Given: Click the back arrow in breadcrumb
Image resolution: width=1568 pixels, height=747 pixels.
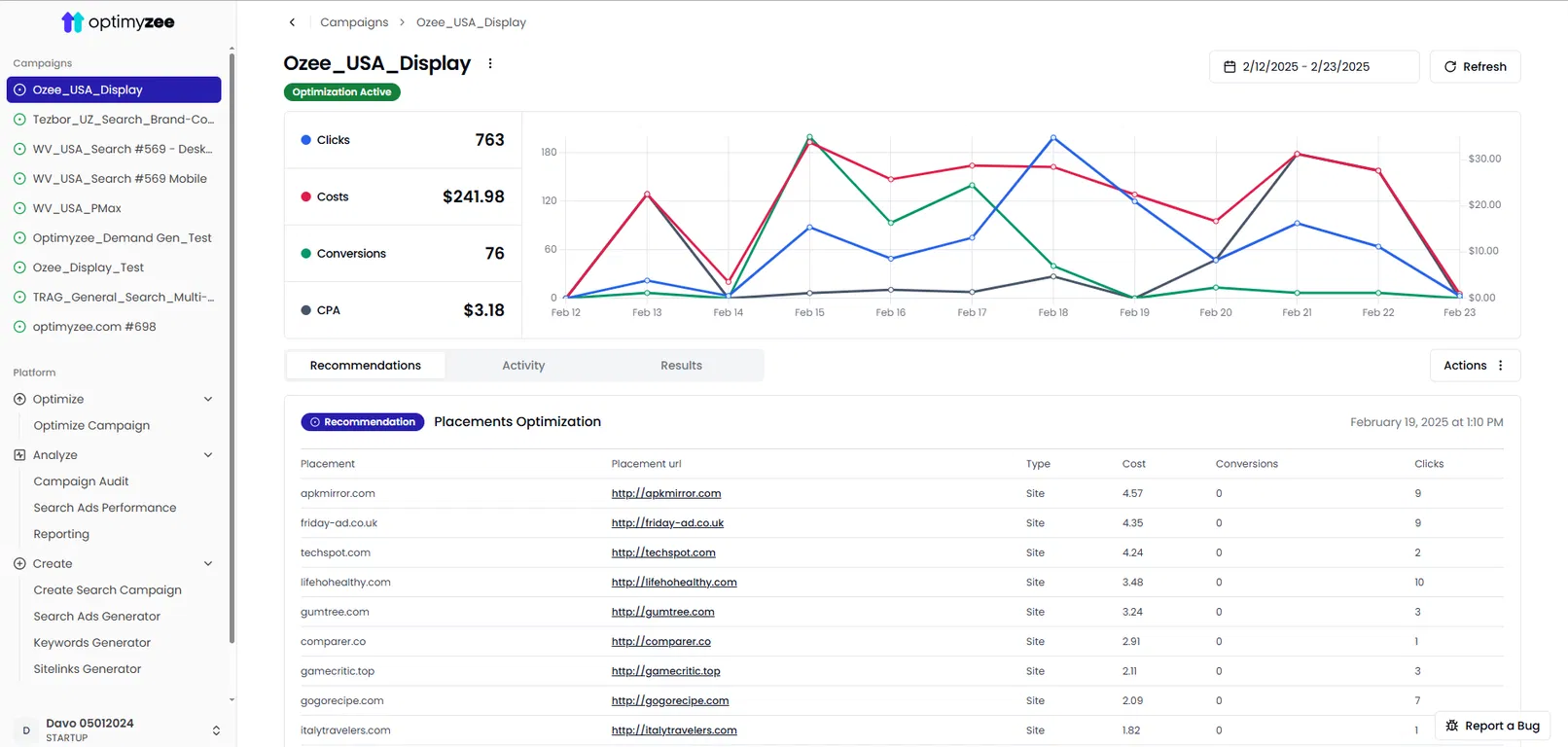Looking at the screenshot, I should [x=292, y=21].
